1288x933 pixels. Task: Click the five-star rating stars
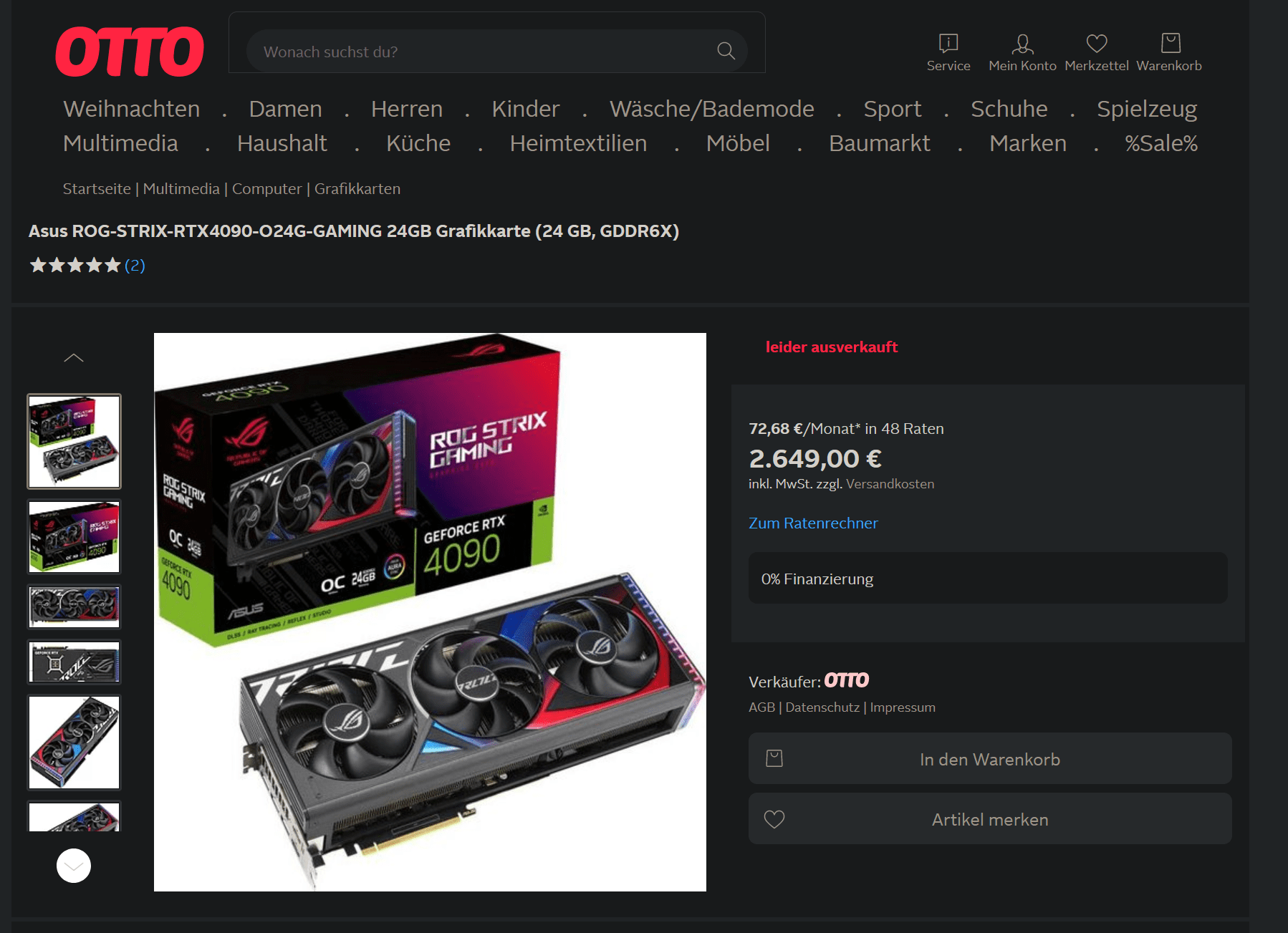point(75,266)
